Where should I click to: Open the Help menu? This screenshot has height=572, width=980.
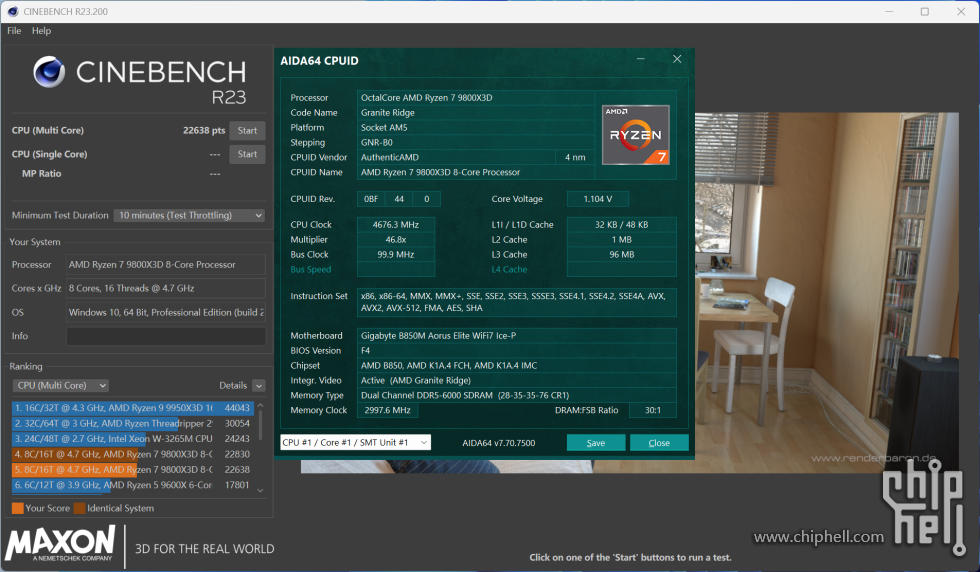point(41,31)
